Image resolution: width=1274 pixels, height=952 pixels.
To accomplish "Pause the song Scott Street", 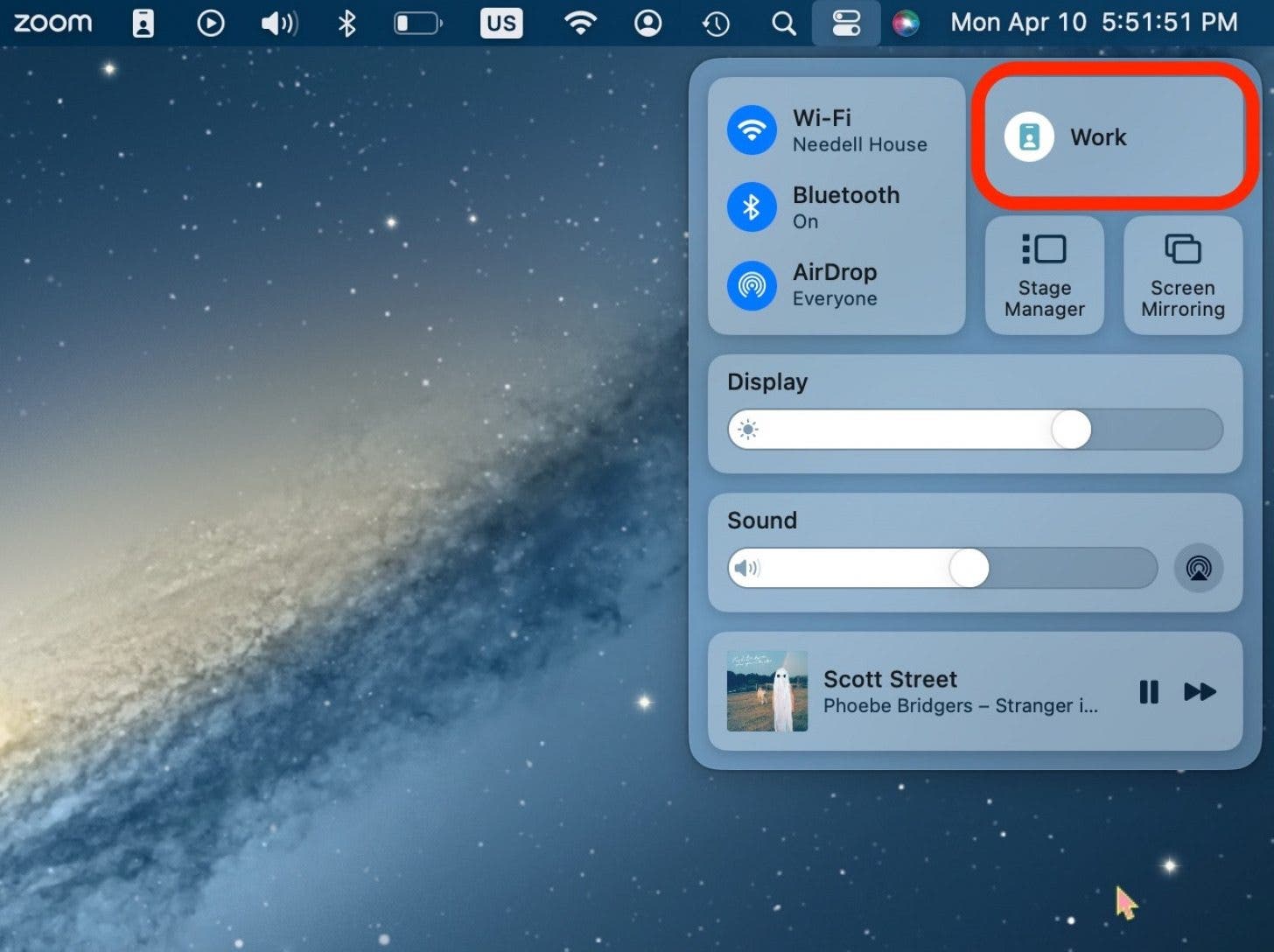I will 1149,692.
